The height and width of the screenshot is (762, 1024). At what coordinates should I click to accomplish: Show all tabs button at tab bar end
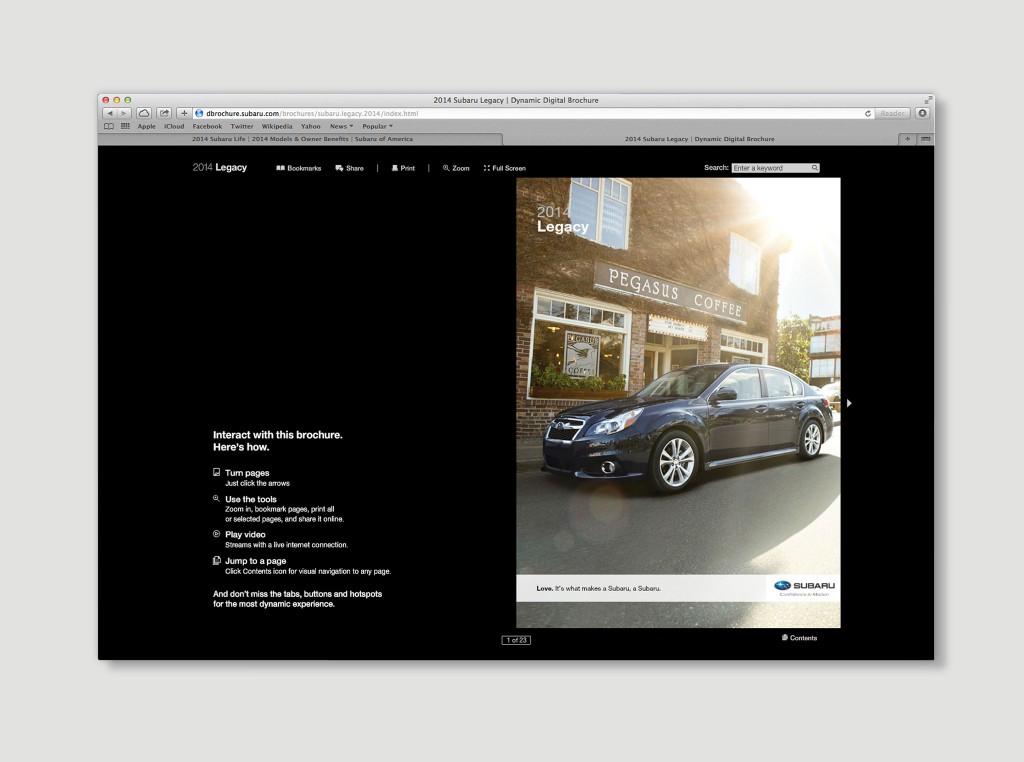point(925,139)
